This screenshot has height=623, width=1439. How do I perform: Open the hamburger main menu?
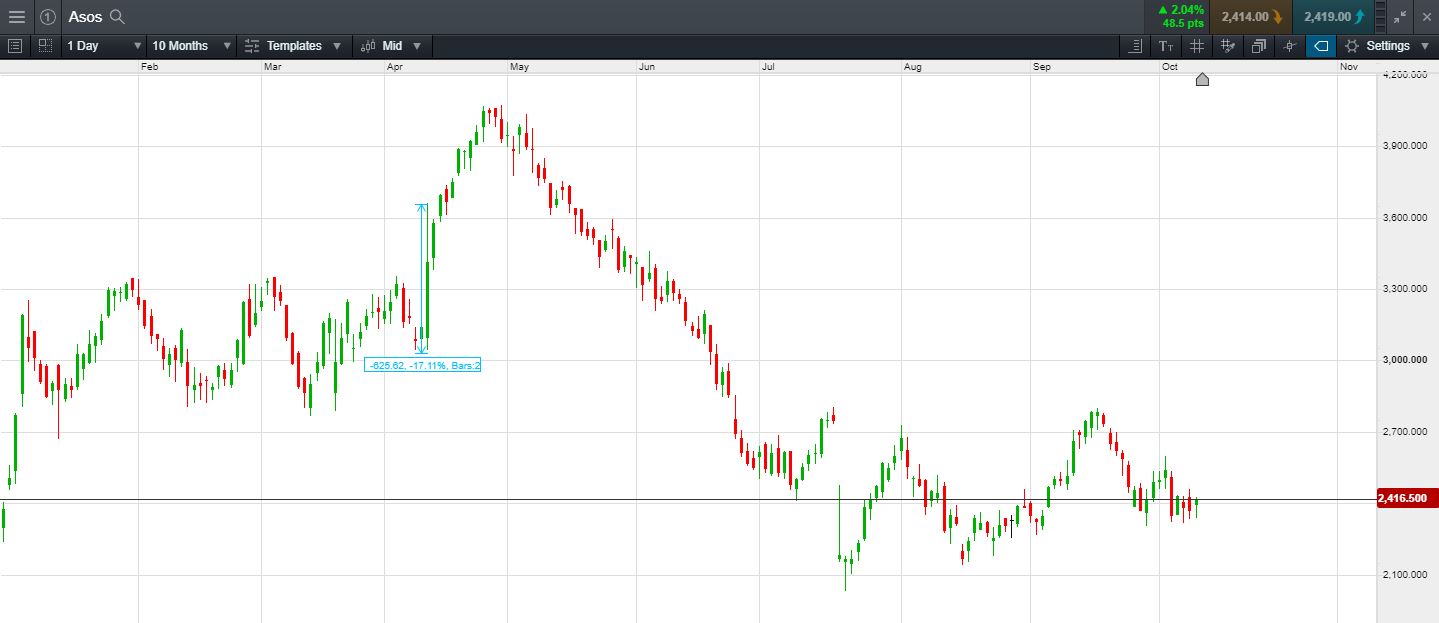tap(16, 17)
